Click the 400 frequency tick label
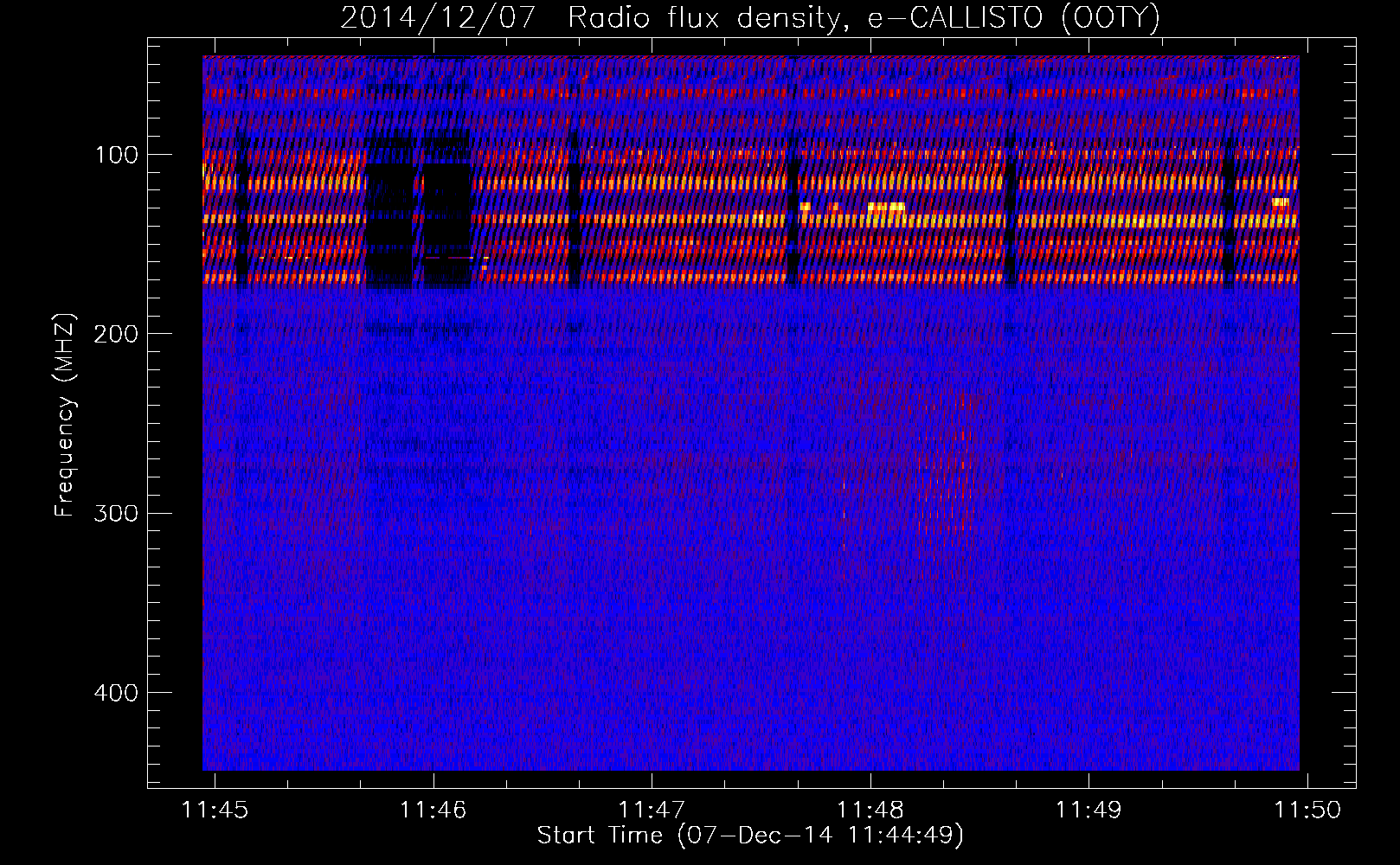This screenshot has width=1400, height=865. [116, 693]
